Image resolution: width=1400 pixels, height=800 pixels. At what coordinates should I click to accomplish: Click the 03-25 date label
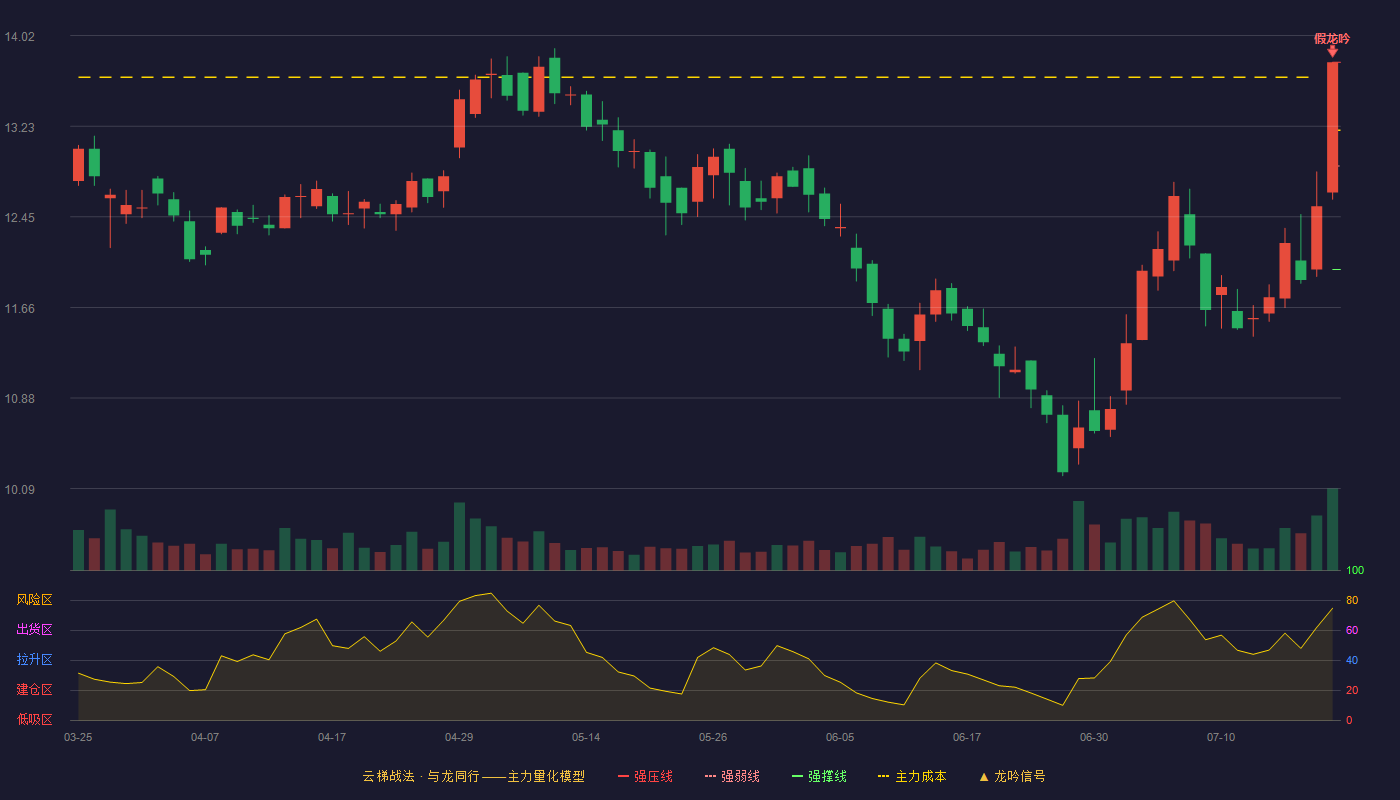pos(78,737)
